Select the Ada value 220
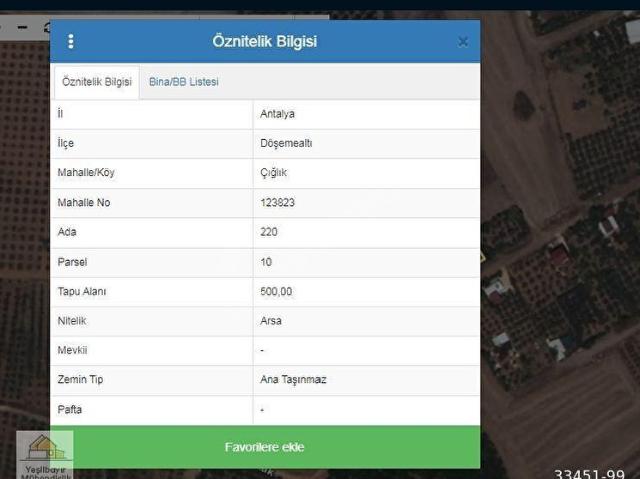The height and width of the screenshot is (479, 640). click(x=269, y=232)
